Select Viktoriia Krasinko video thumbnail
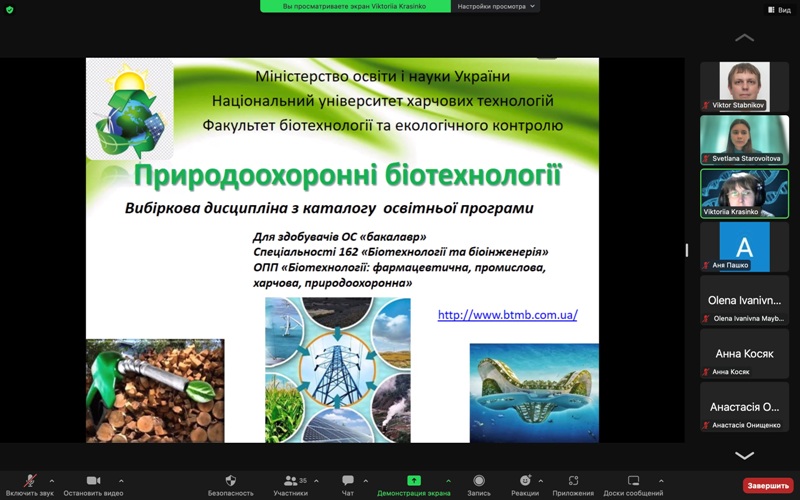The height and width of the screenshot is (500, 800). click(744, 193)
